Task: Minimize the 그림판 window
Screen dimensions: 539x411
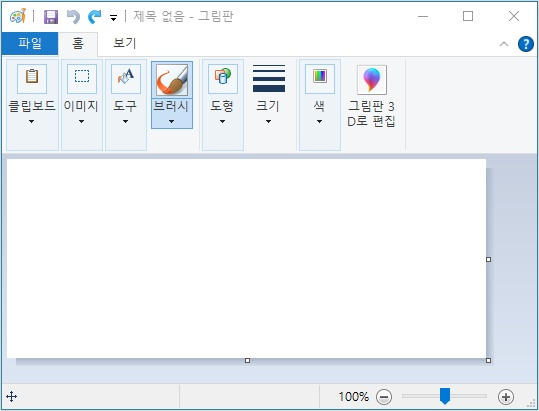Action: click(x=423, y=16)
